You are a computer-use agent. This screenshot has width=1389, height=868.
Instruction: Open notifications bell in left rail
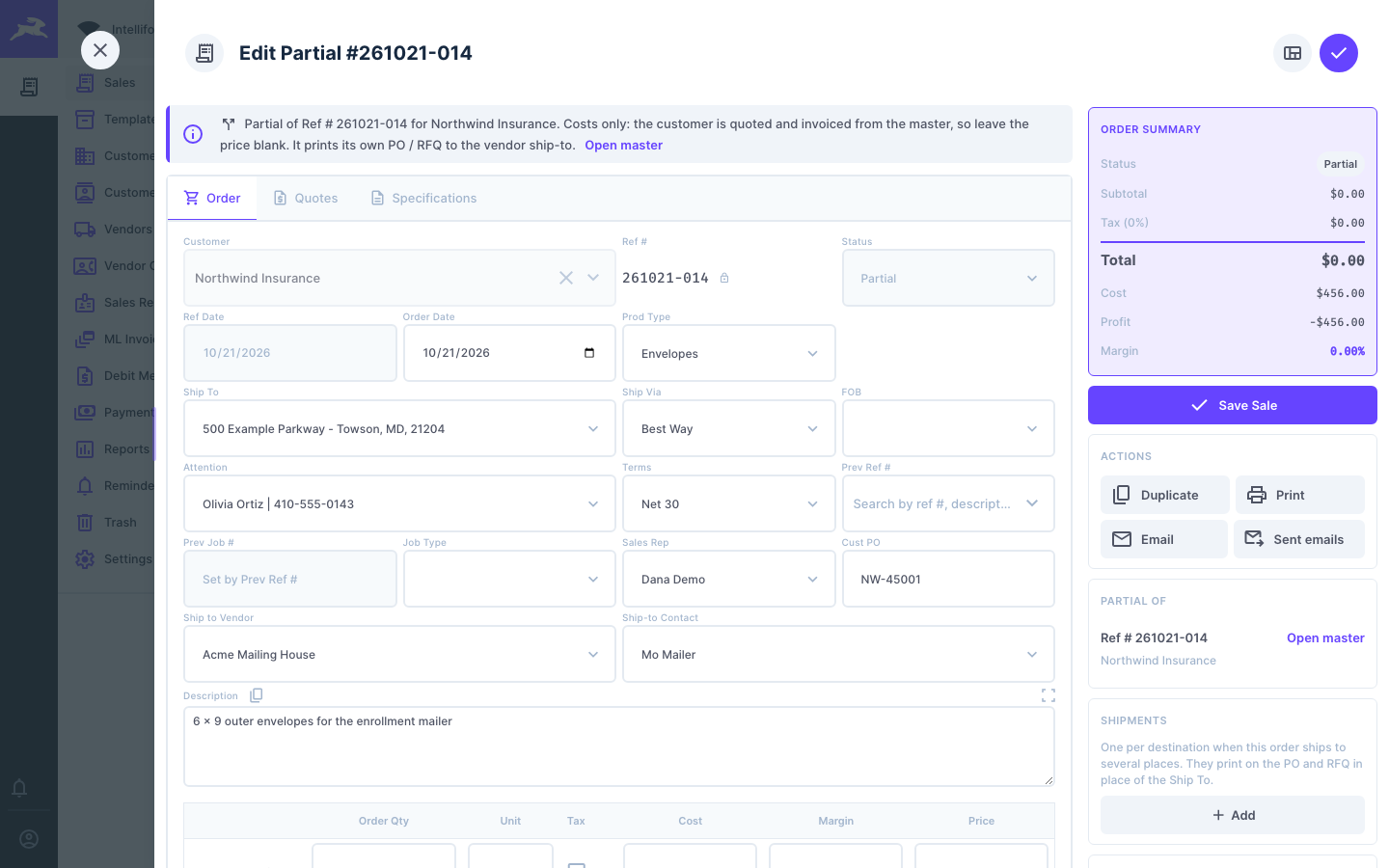(19, 788)
